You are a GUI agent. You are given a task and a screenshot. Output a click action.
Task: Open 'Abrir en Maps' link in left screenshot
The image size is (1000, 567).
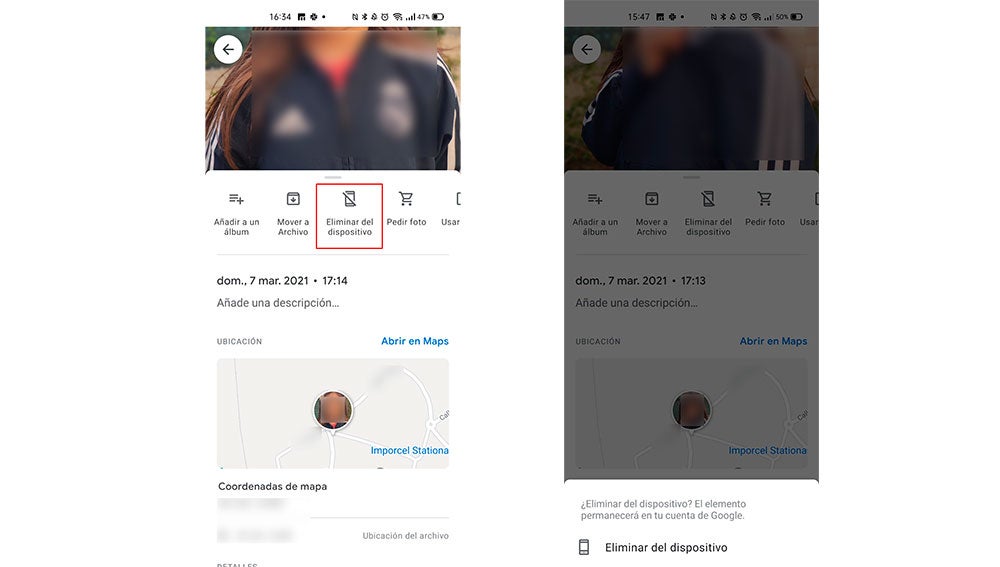point(414,341)
